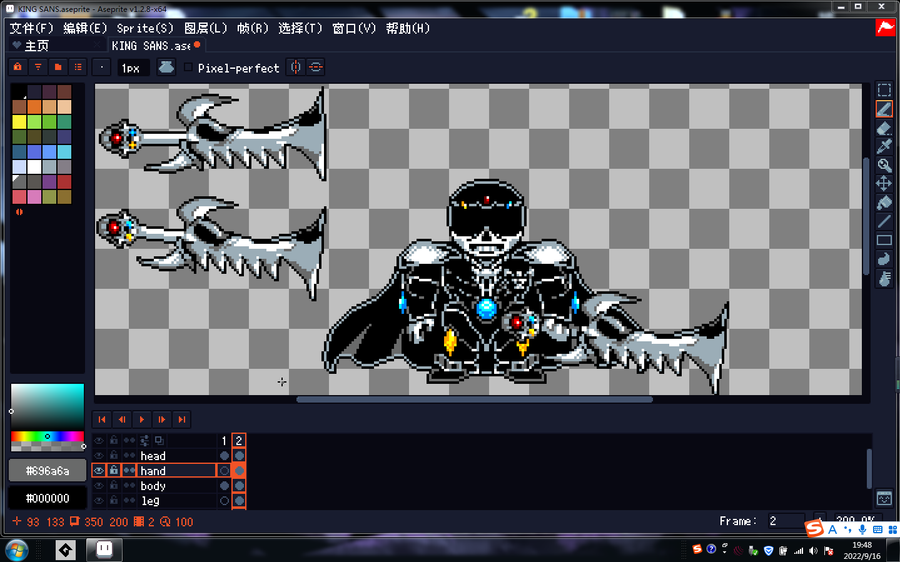Open the palette options list menu

pyautogui.click(x=78, y=67)
